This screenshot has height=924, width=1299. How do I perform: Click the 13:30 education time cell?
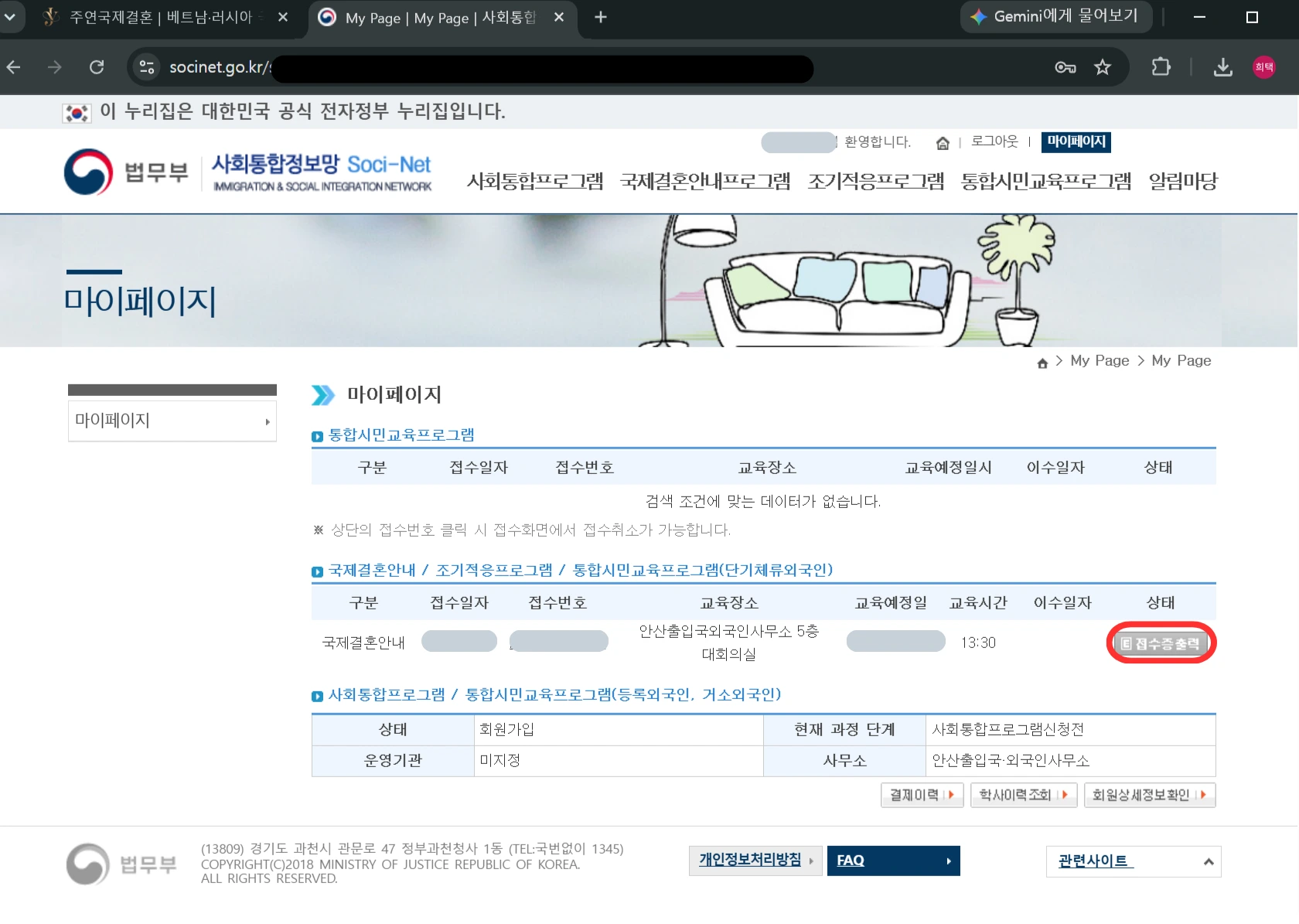(x=978, y=643)
